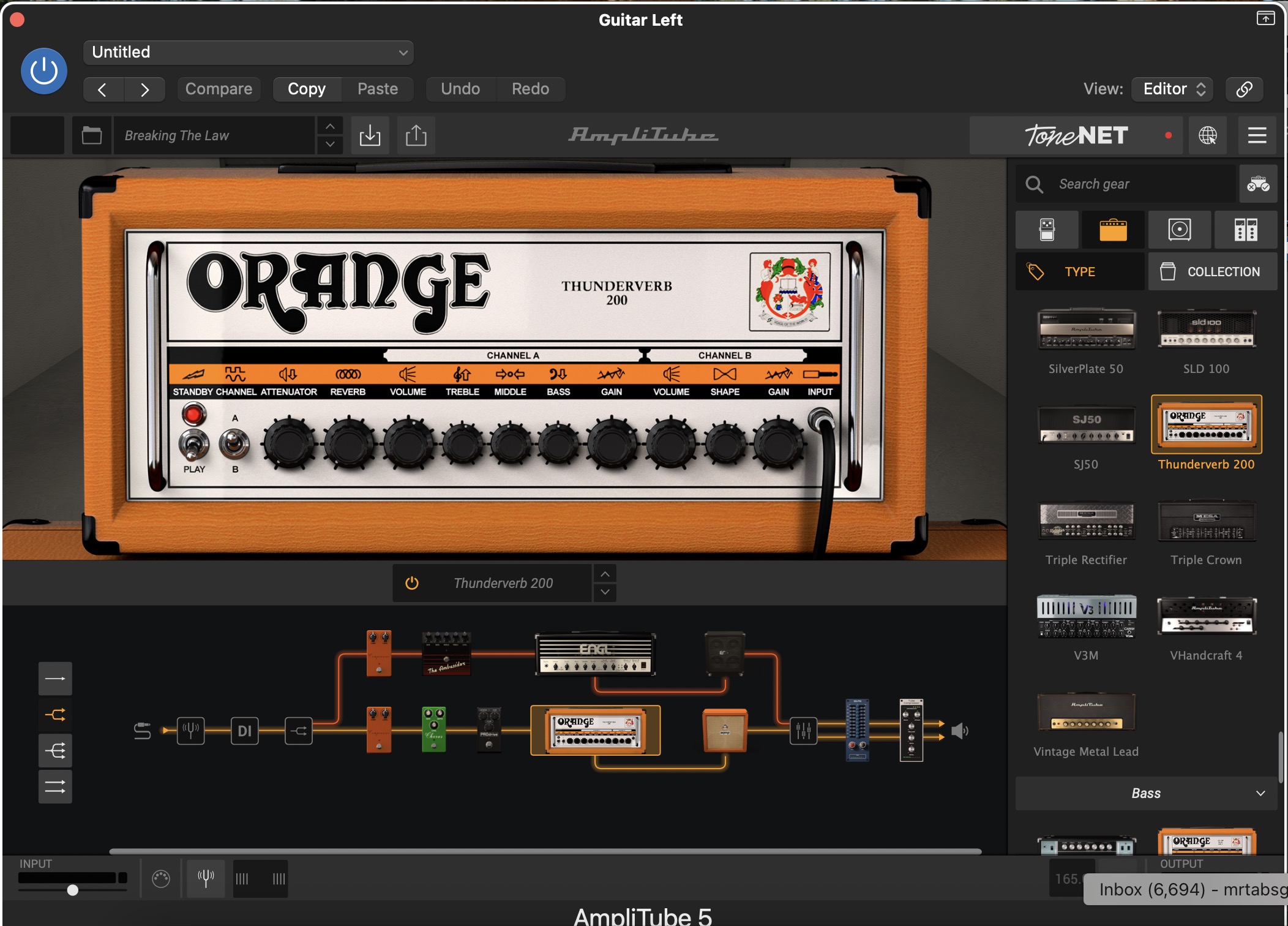Click the DI block in the chain
The height and width of the screenshot is (926, 1288).
[x=245, y=731]
